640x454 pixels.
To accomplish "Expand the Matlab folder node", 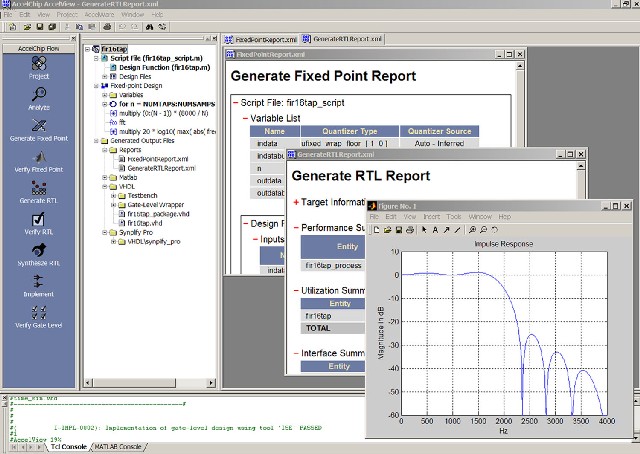I will (105, 178).
